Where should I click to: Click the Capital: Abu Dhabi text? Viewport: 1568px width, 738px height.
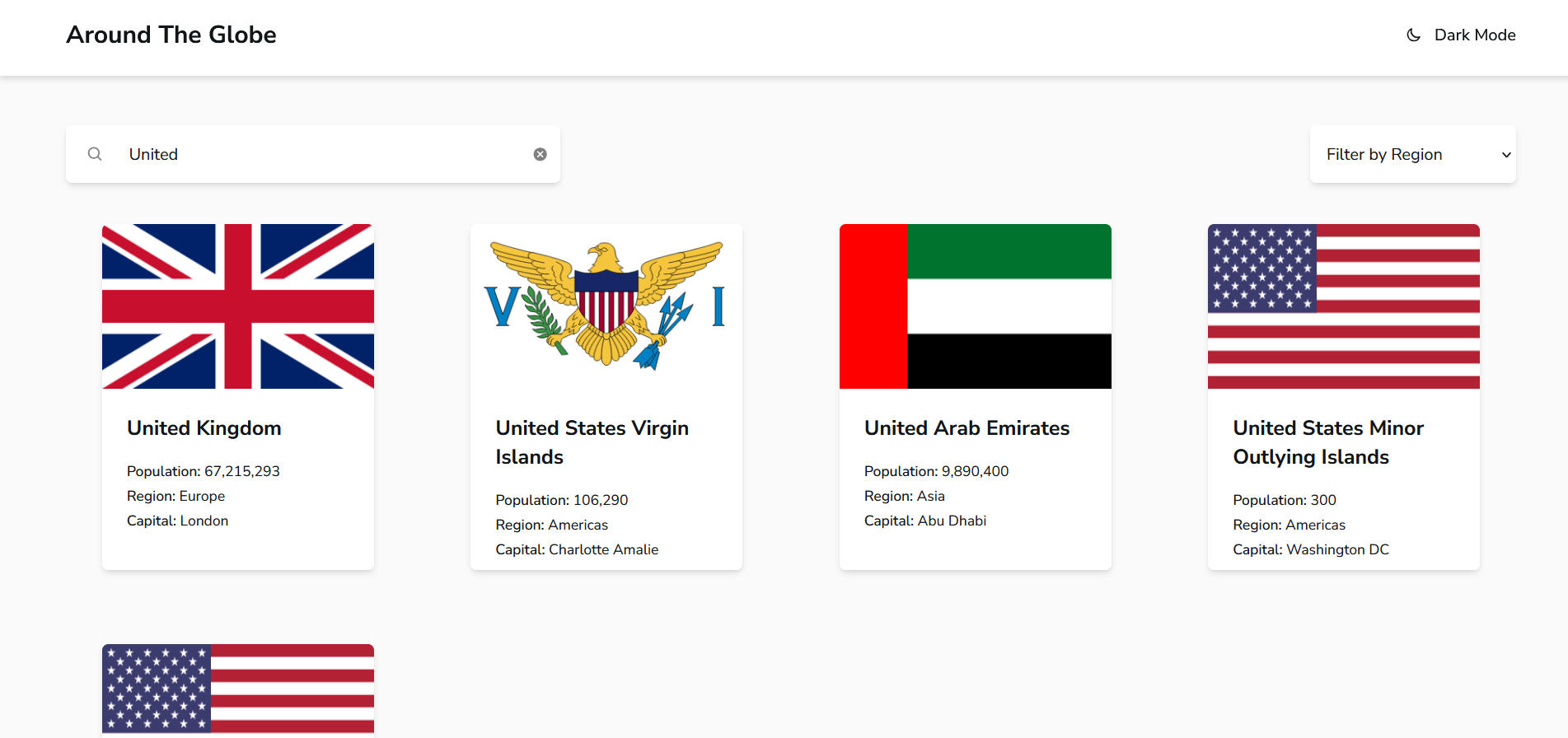[925, 521]
